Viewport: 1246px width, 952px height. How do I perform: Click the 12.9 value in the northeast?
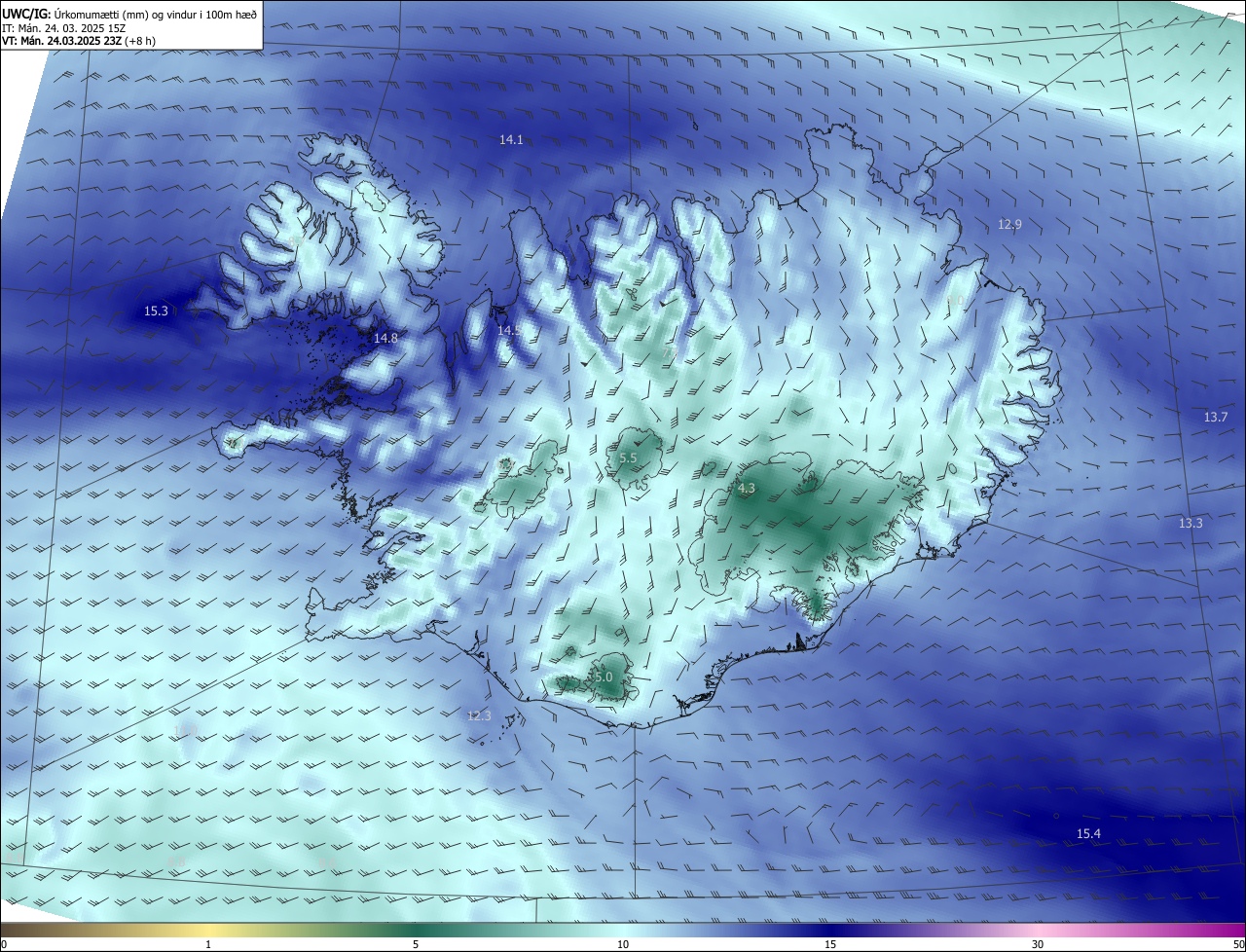(1009, 225)
